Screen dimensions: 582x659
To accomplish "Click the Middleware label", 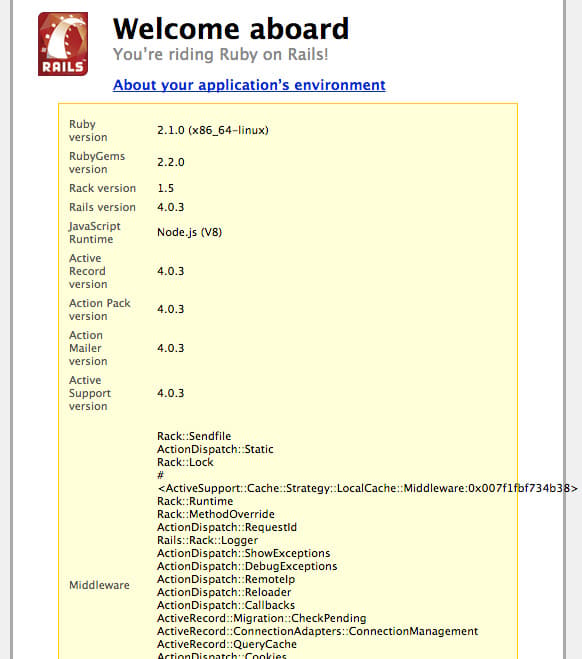I will 99,585.
